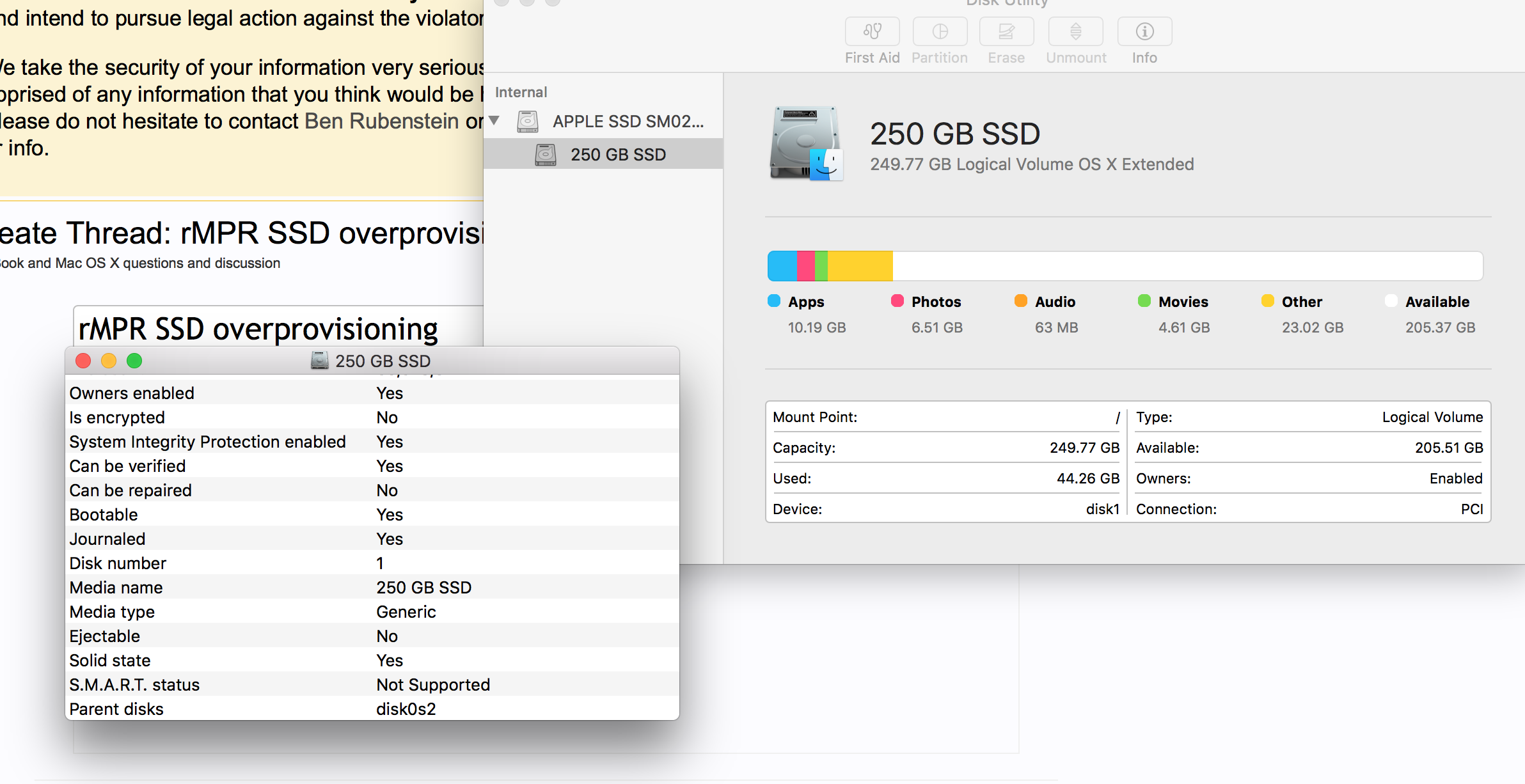Click Ben Rubenstein link in browser window
Screen dimensions: 1525x784
(x=382, y=121)
